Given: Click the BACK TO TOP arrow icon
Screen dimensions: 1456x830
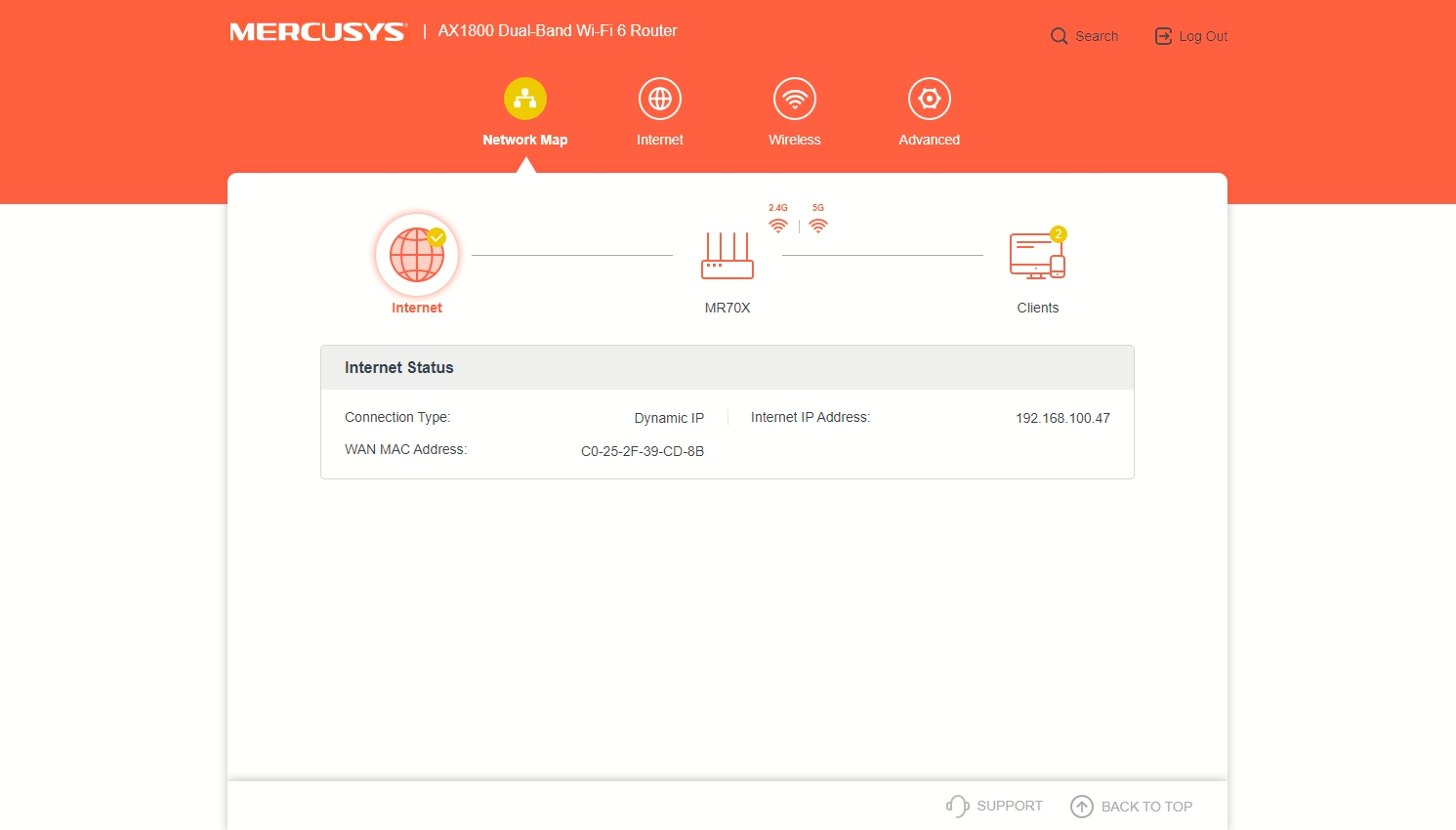Looking at the screenshot, I should [1082, 807].
